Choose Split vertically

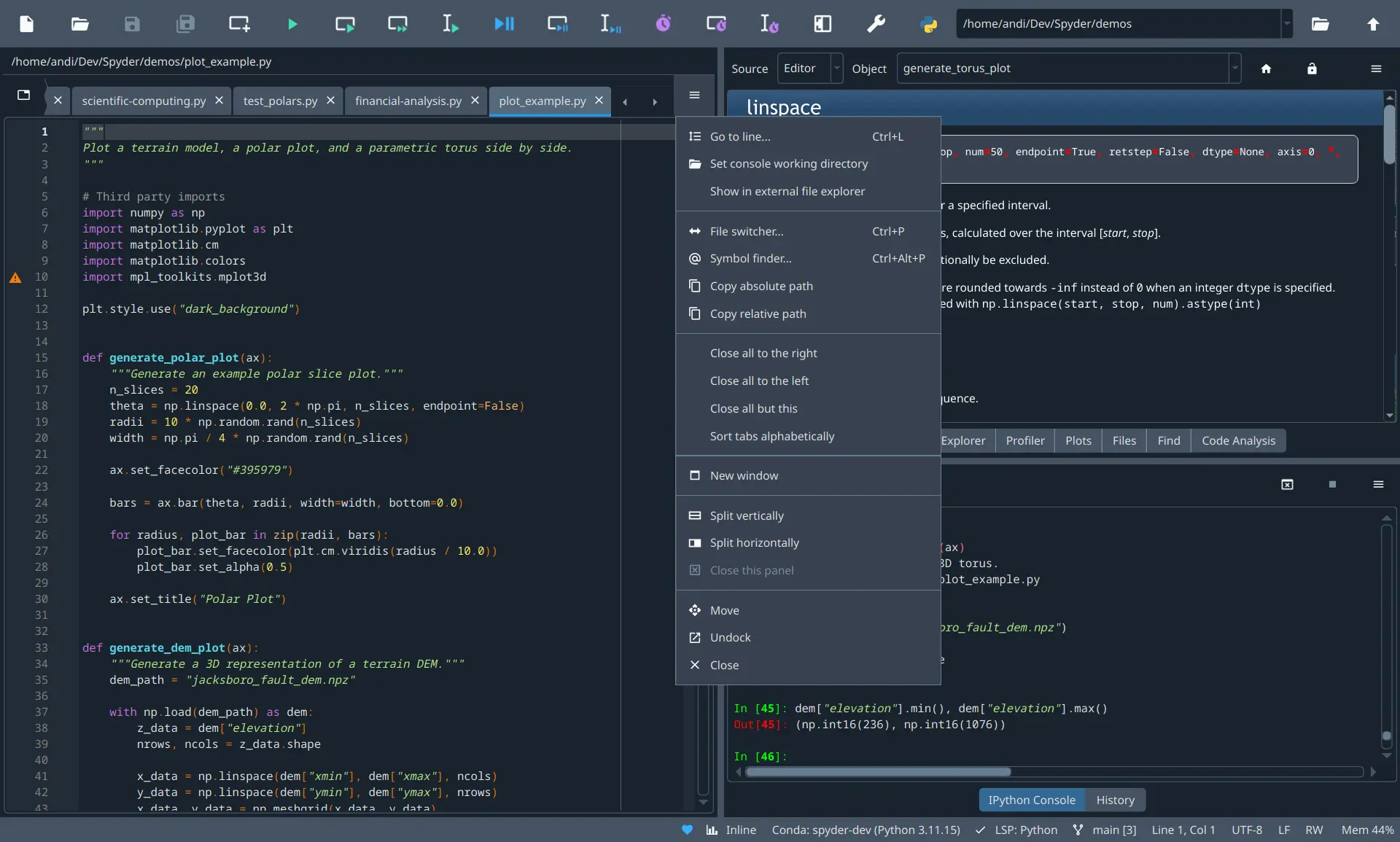808,515
